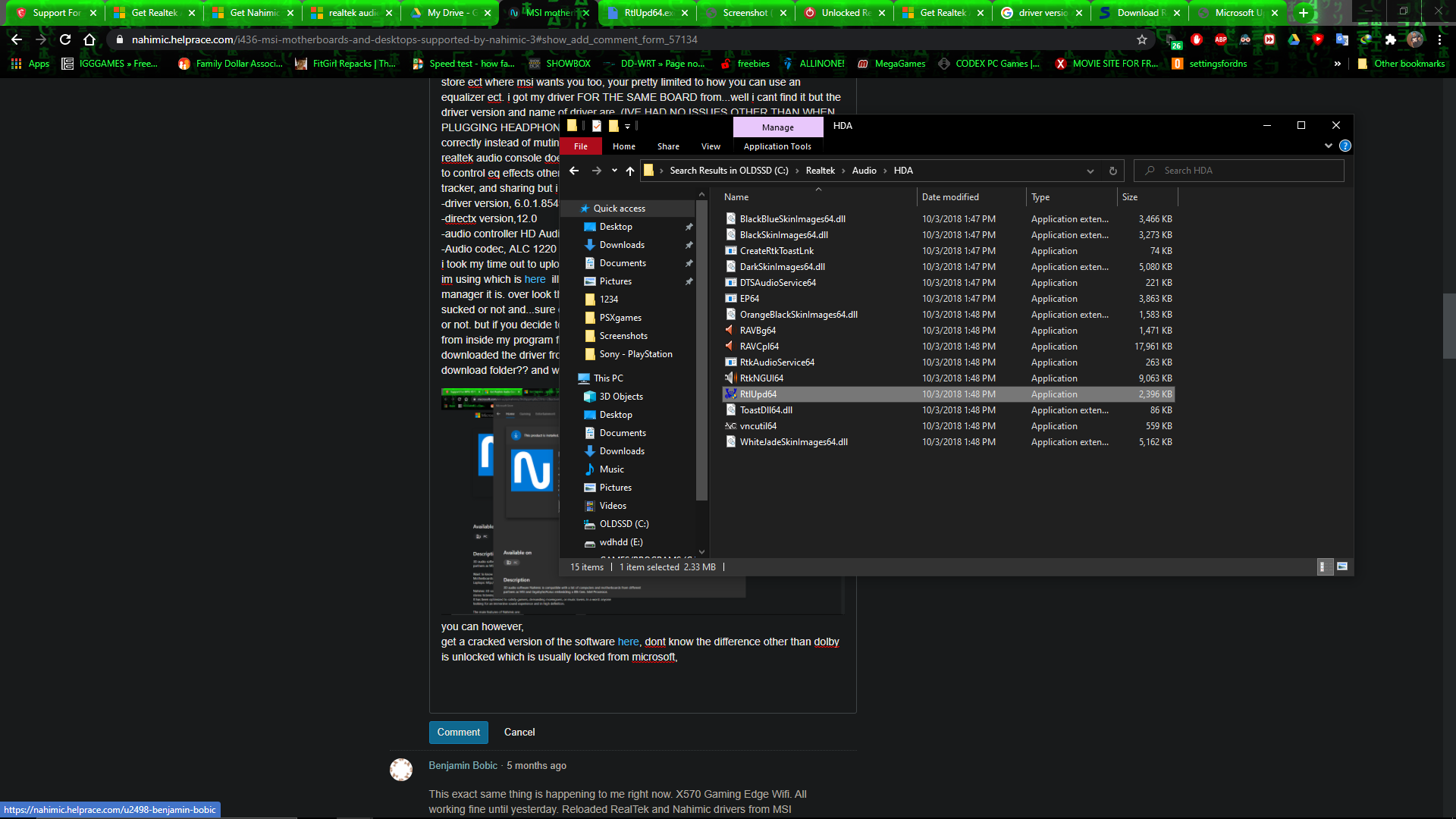1456x819 pixels.
Task: Click the navigation pane vertical scrollbar
Action: [x=701, y=349]
